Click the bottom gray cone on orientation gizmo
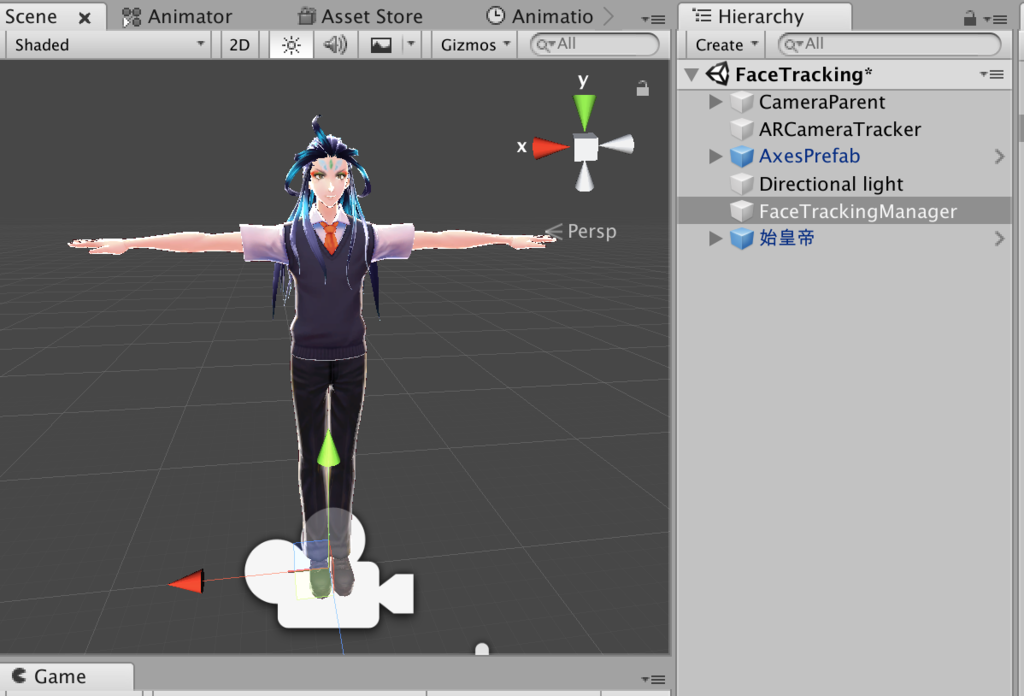Image resolution: width=1024 pixels, height=696 pixels. click(584, 177)
